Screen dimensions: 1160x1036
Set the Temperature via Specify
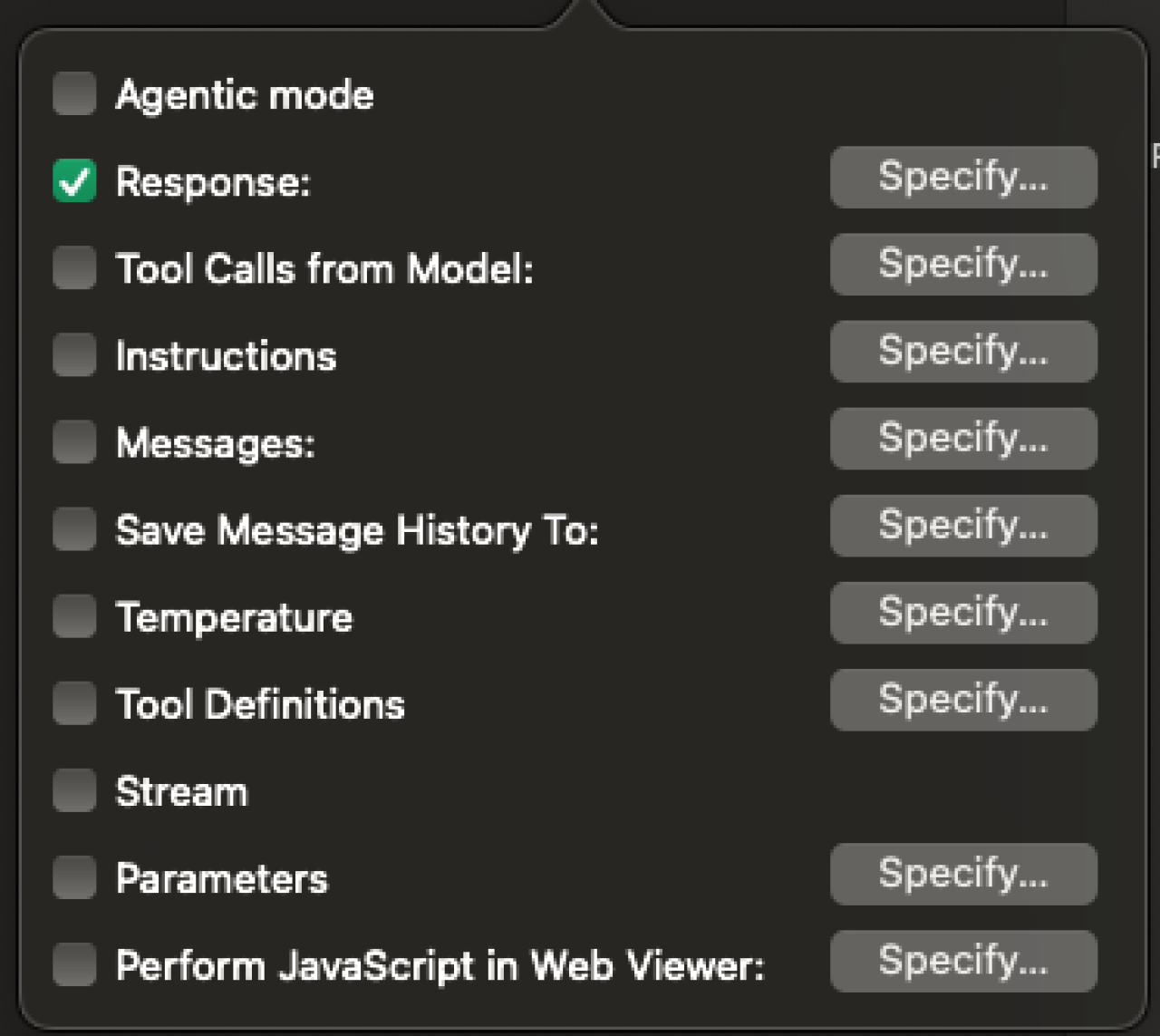click(962, 613)
